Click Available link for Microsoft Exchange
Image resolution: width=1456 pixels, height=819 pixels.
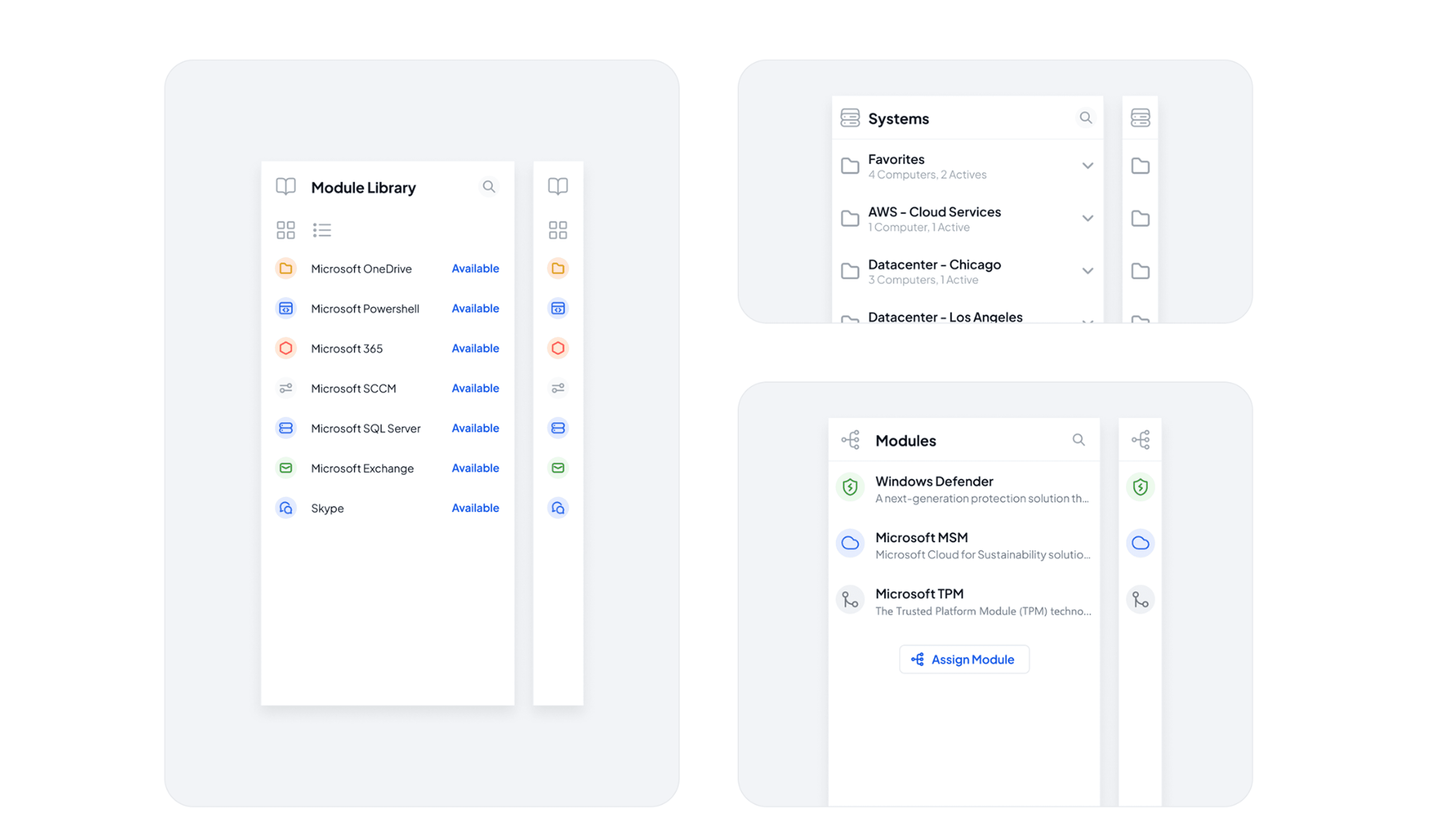click(x=475, y=468)
